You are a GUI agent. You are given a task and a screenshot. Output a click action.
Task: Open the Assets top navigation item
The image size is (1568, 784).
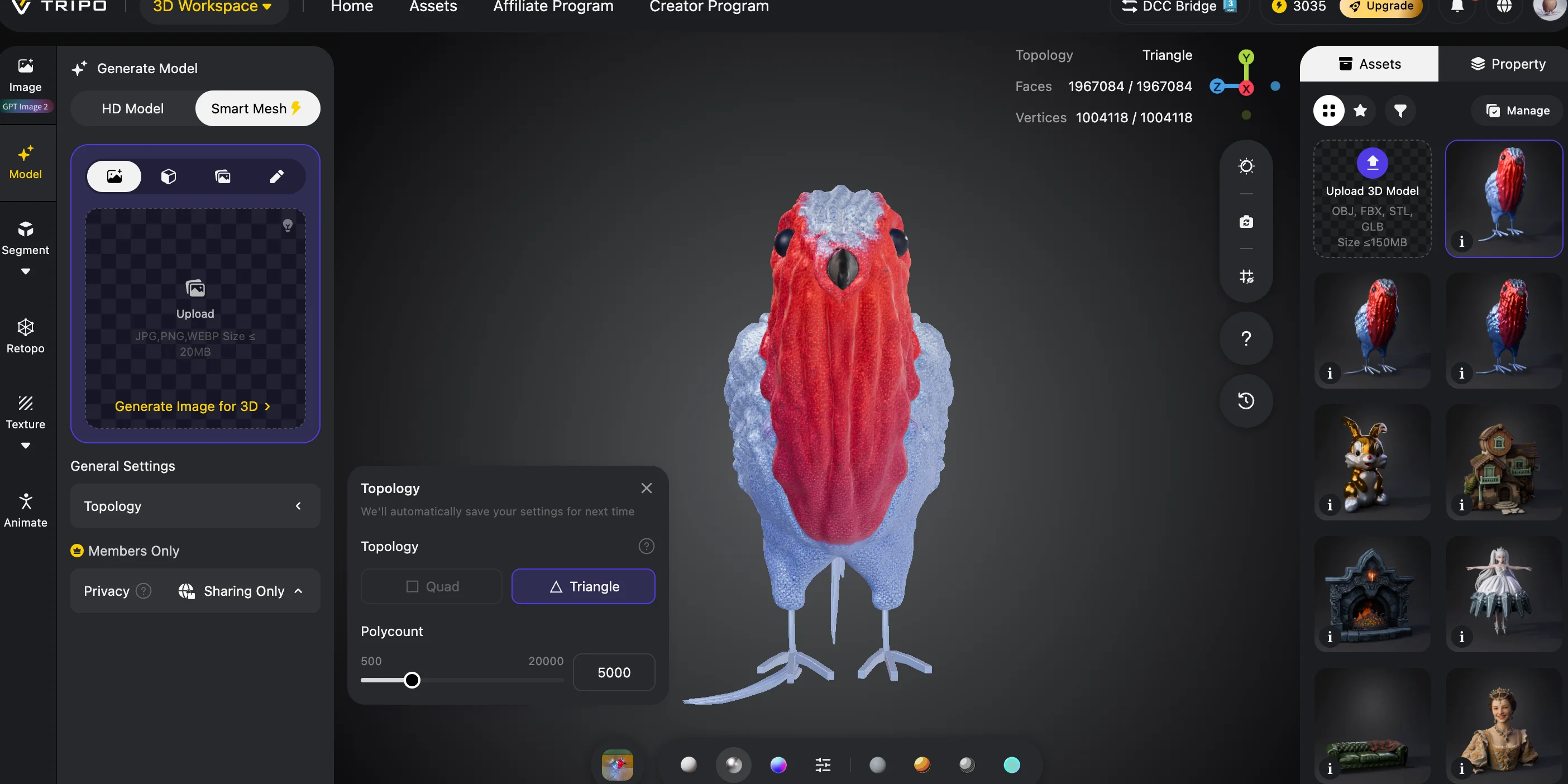[433, 6]
